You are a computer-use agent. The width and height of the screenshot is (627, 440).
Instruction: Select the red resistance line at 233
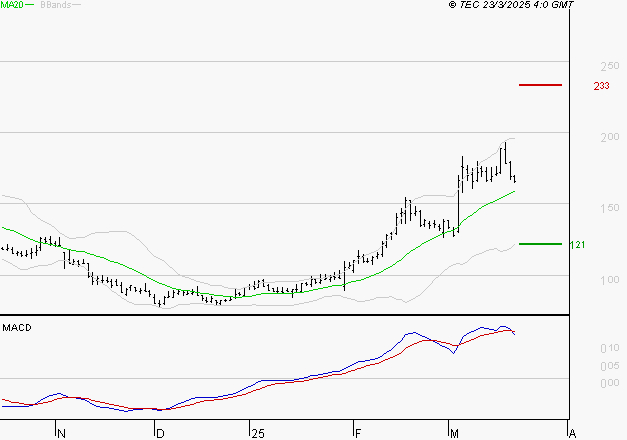pos(540,85)
